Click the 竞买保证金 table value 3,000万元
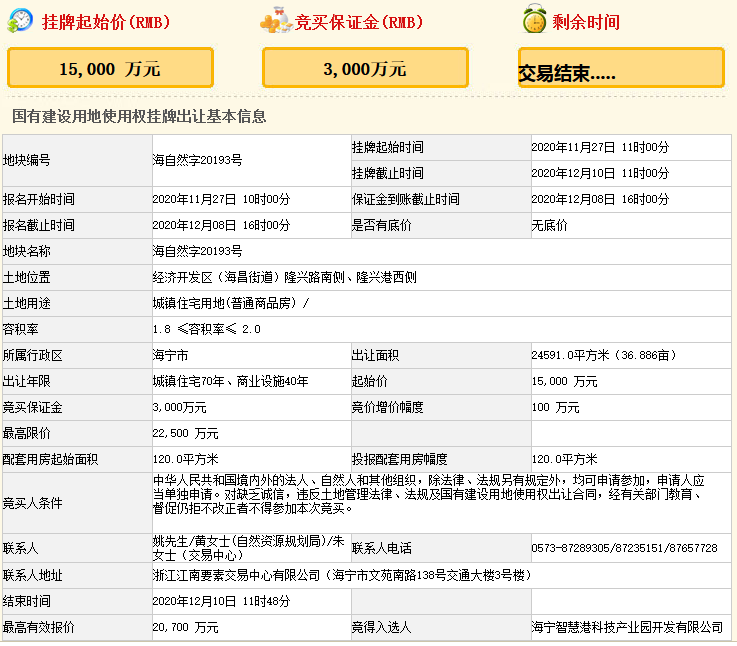This screenshot has height=646, width=737. click(179, 408)
